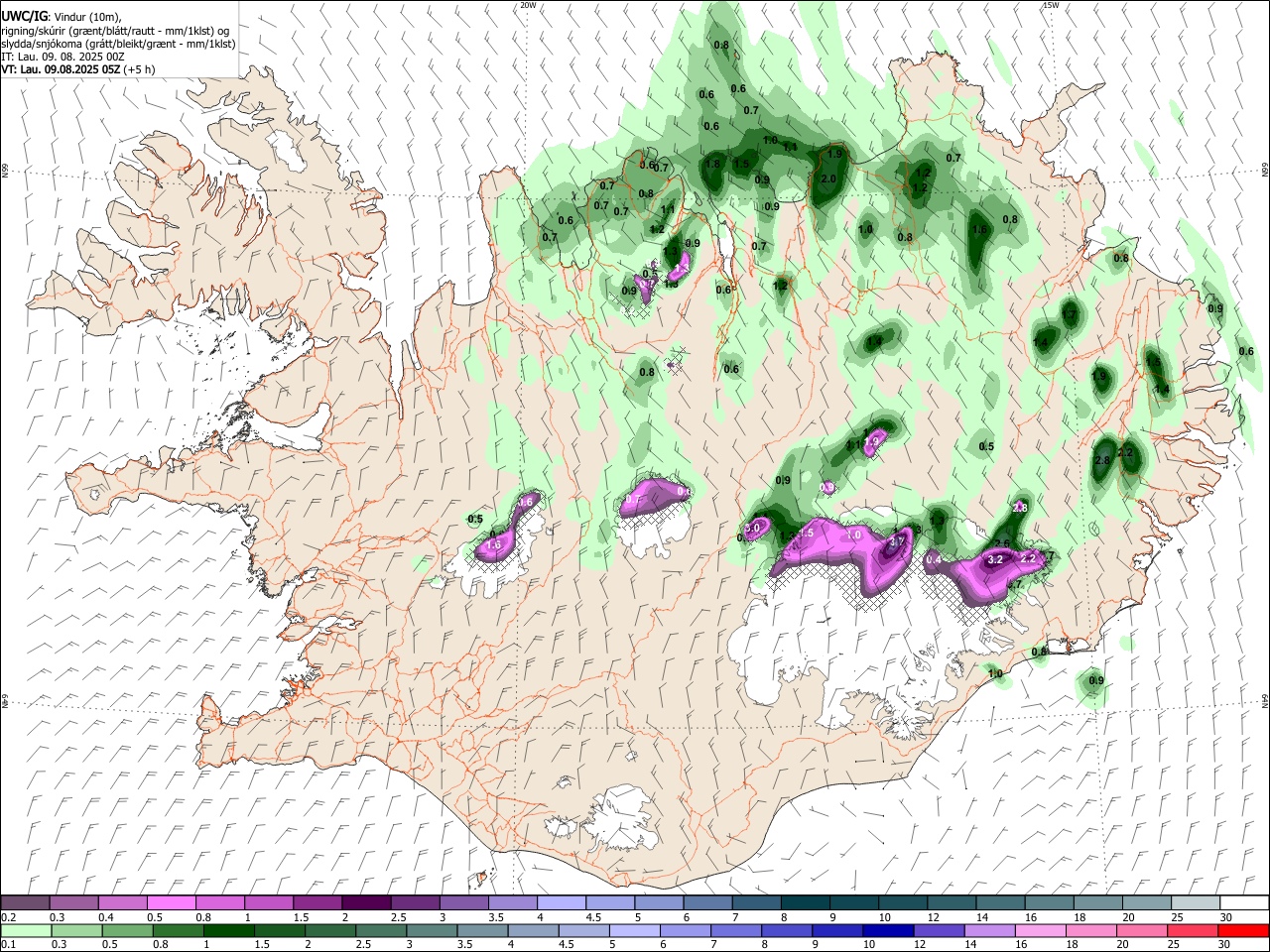The height and width of the screenshot is (952, 1270).
Task: Select the hot pink 20–25 lower legend swatch
Action: 1142,931
